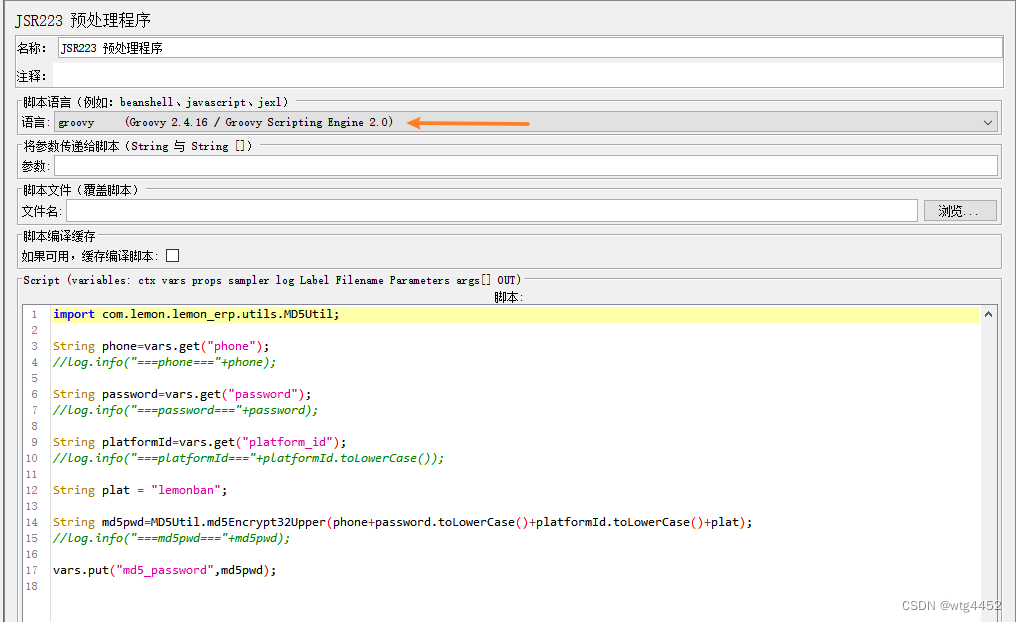Click the 浏览... browse button

click(960, 211)
